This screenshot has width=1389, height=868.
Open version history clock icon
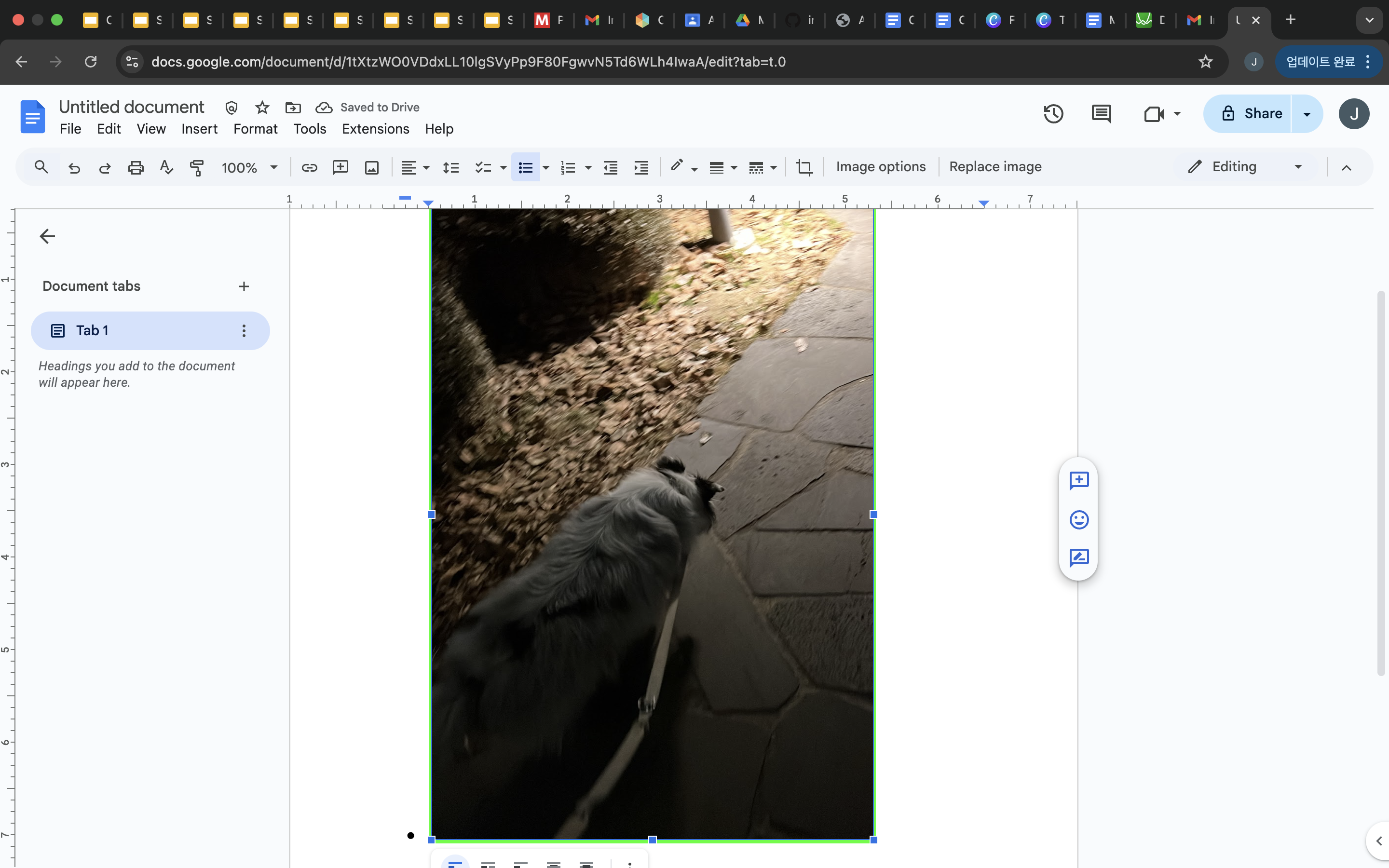(1053, 114)
